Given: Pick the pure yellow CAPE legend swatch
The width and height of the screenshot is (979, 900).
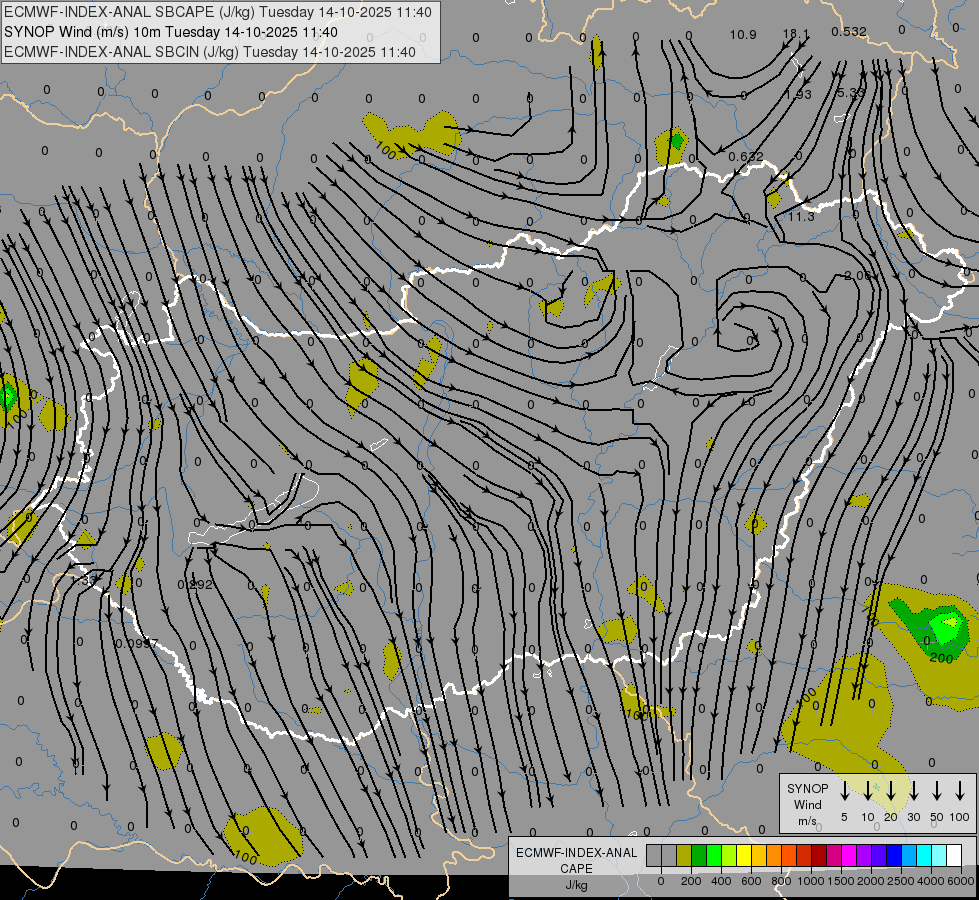Looking at the screenshot, I should 744,855.
